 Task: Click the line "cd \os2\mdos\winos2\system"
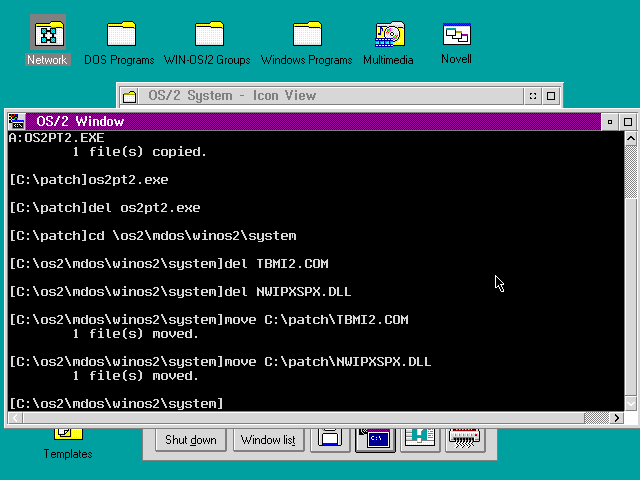[192, 236]
